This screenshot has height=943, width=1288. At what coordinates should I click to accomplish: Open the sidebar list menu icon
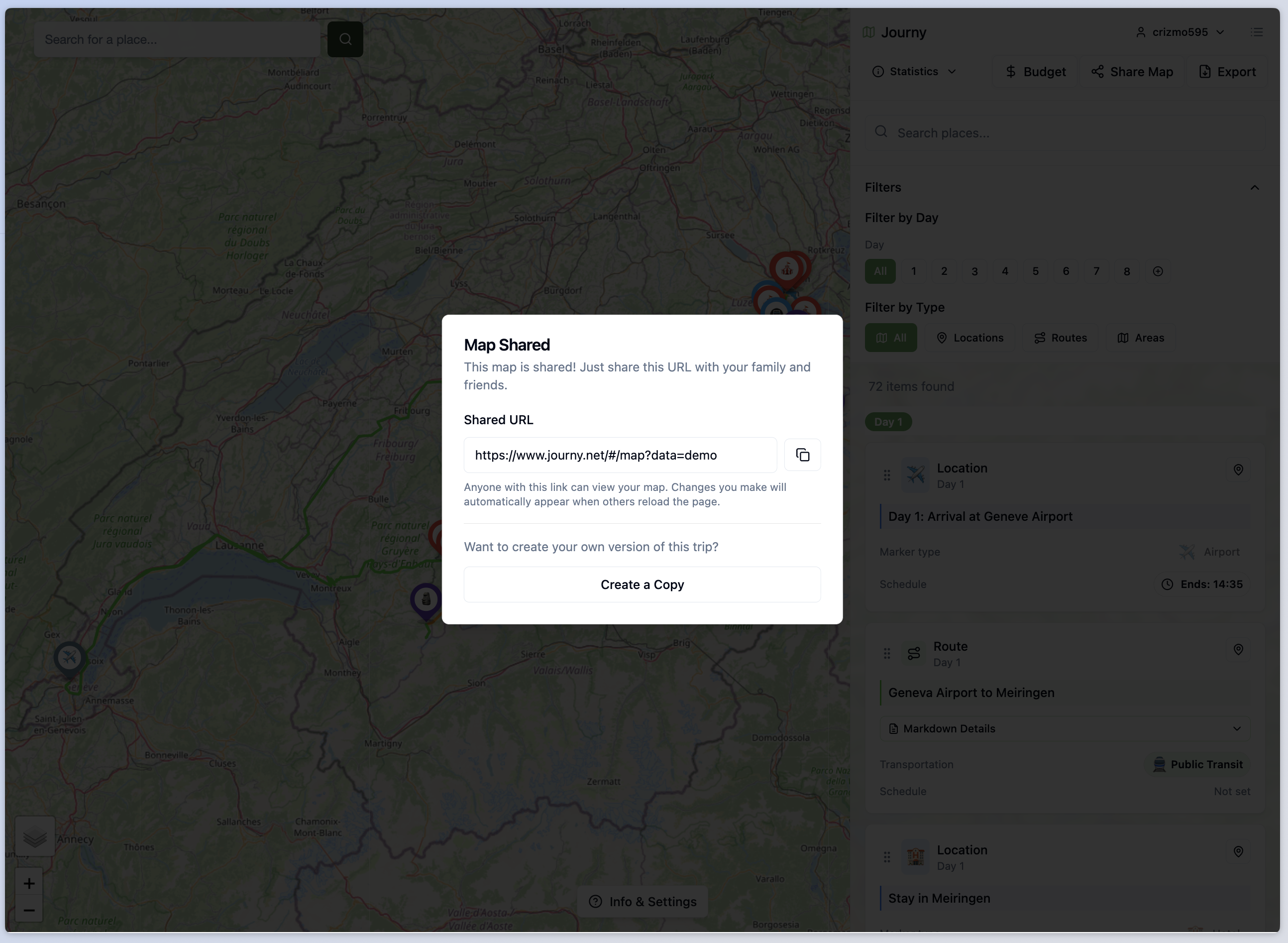pos(1257,32)
